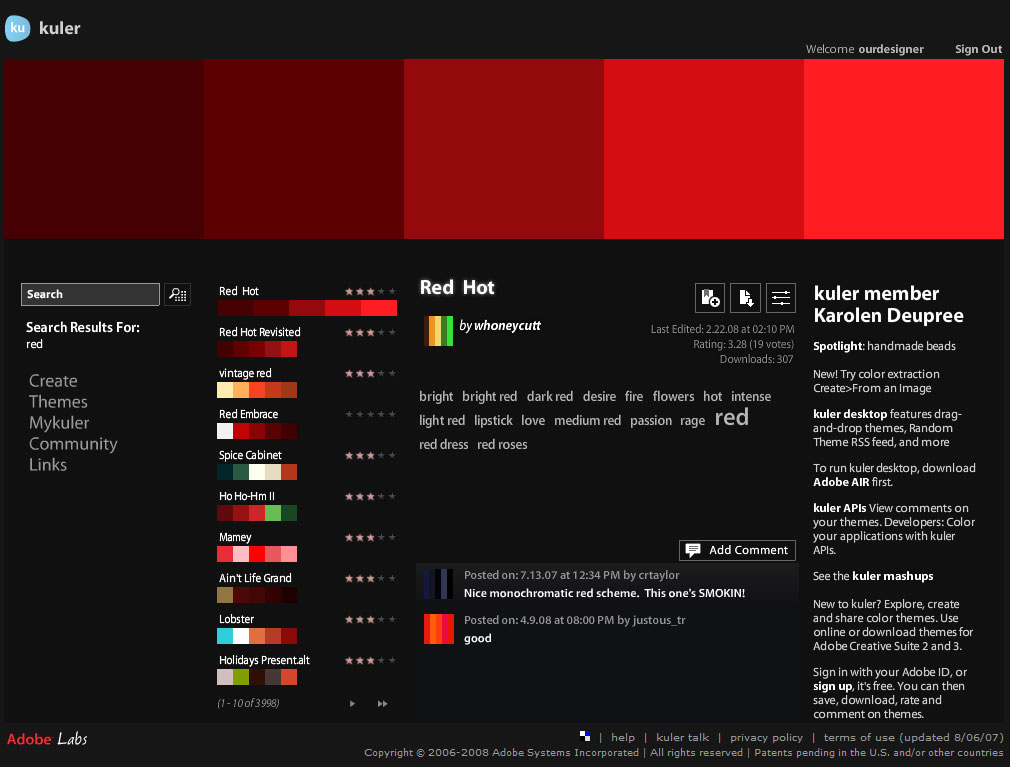1010x767 pixels.
Task: Click the 'red dress' tag
Action: coord(444,444)
